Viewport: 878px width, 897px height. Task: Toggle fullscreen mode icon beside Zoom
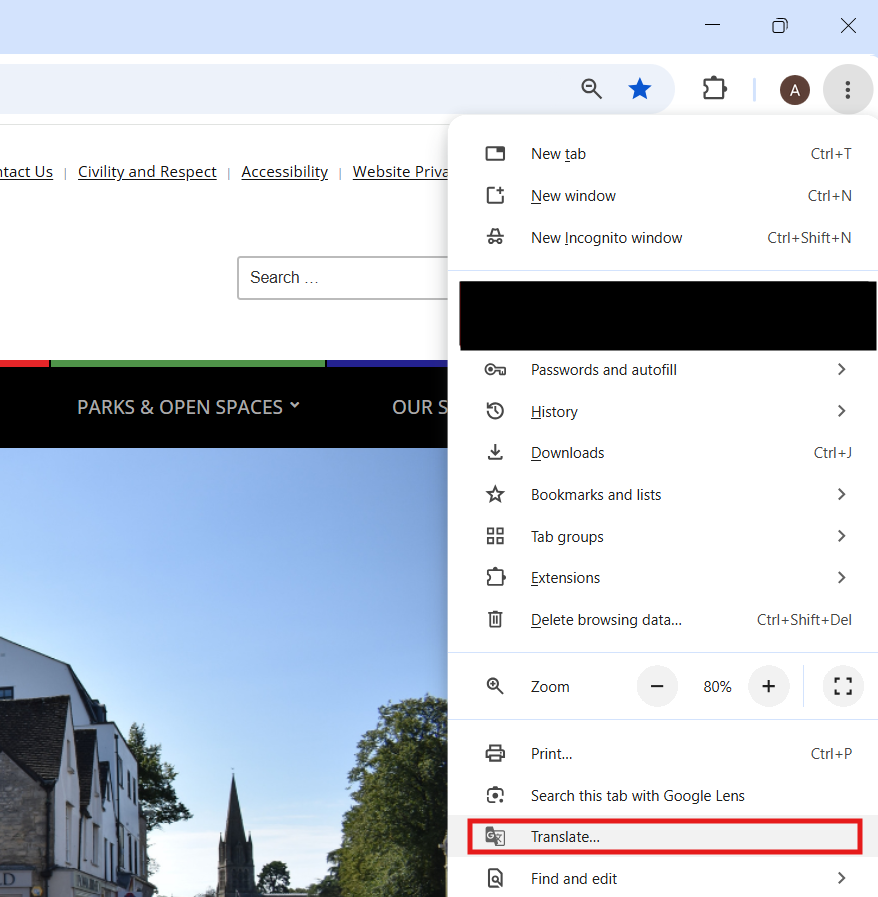843,686
